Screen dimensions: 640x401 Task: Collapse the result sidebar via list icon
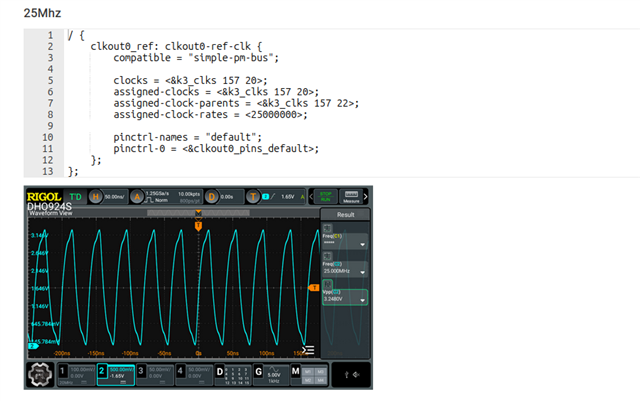click(x=308, y=350)
